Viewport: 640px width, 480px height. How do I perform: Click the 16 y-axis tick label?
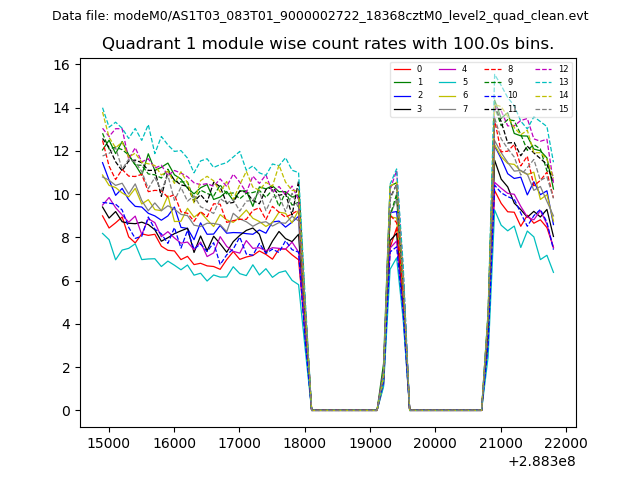tap(61, 65)
